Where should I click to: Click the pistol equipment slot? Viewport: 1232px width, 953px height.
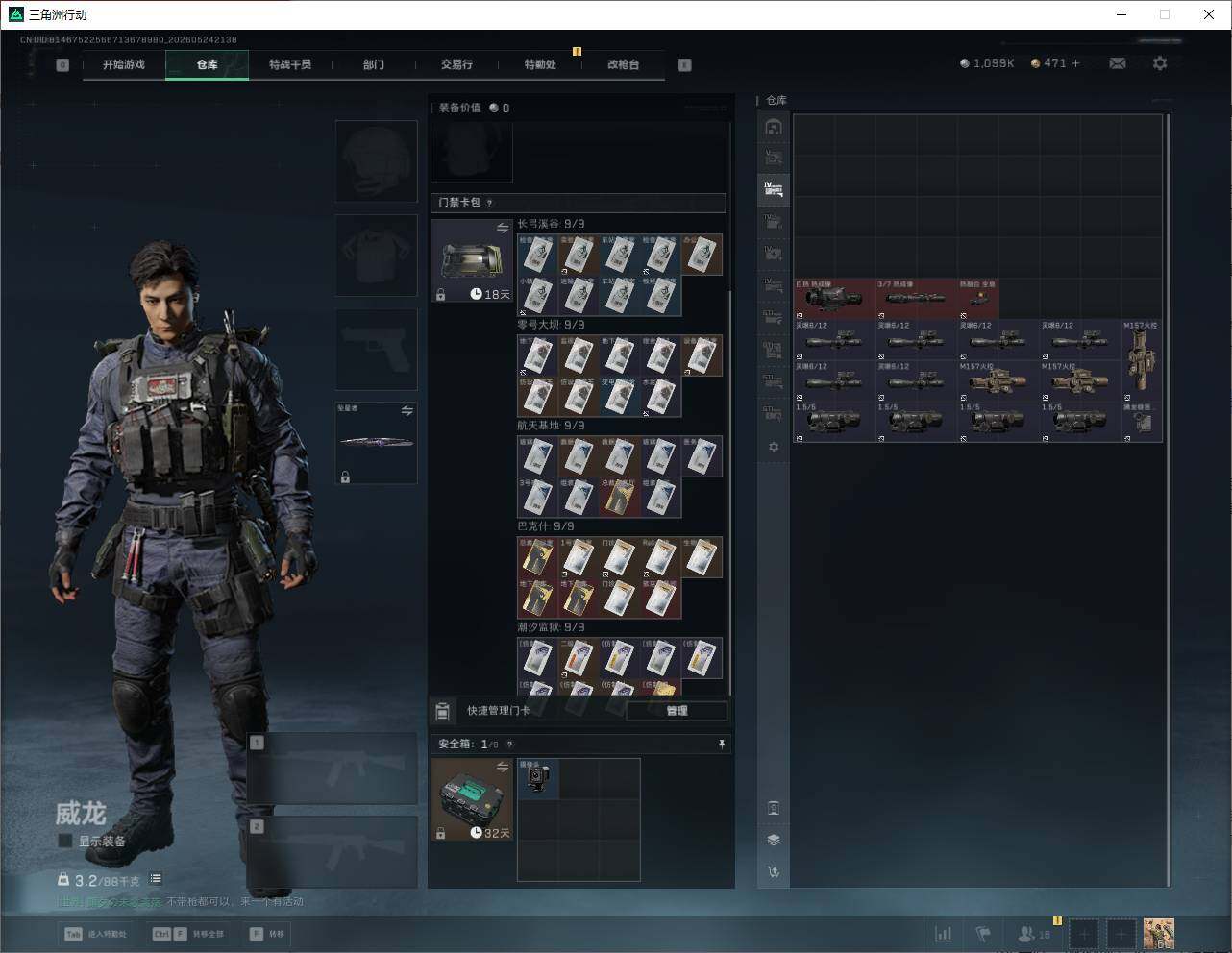376,349
